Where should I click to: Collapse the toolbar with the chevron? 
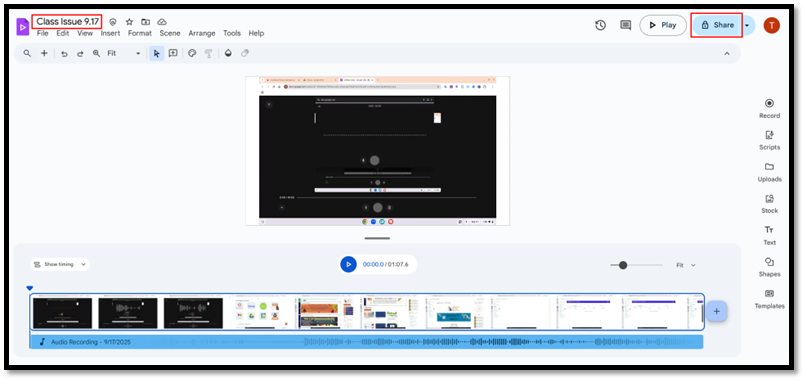pyautogui.click(x=726, y=53)
